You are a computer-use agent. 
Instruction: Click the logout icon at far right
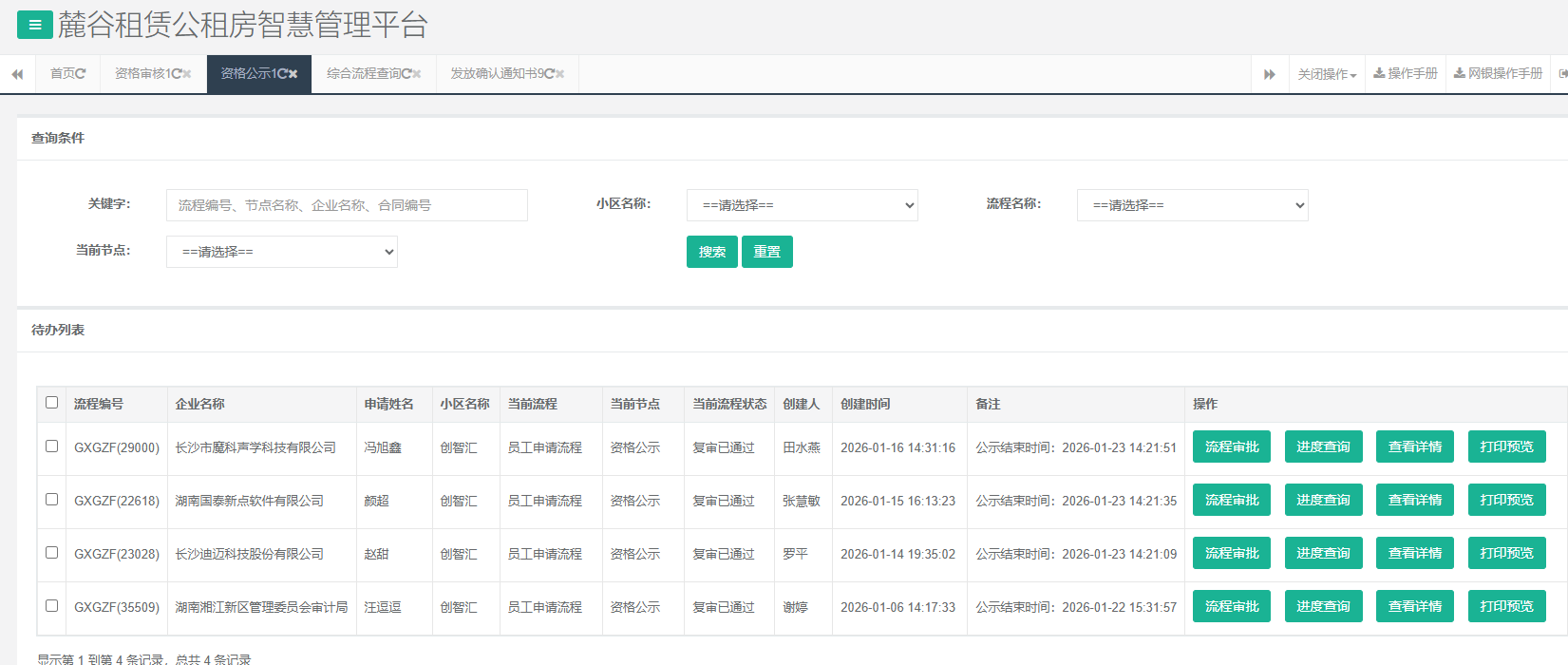[x=1562, y=74]
